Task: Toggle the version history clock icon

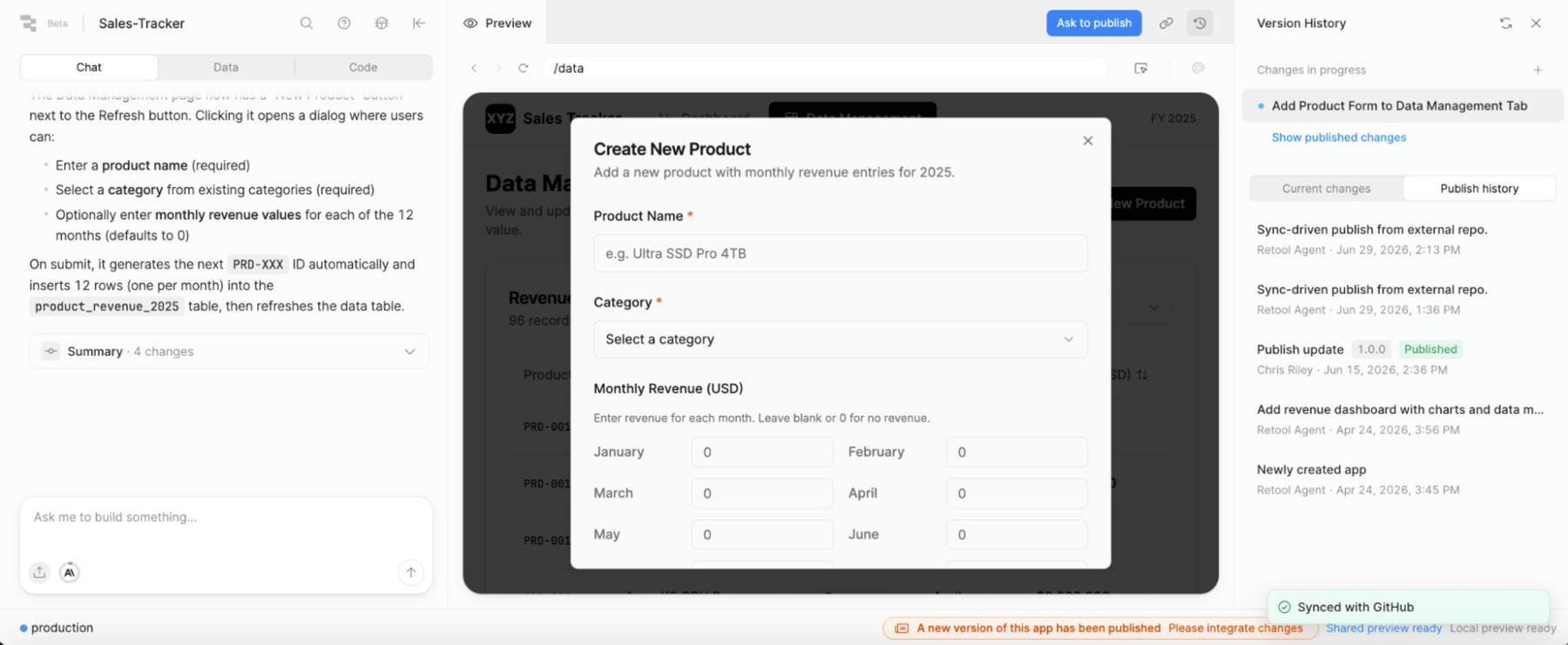Action: [1200, 24]
